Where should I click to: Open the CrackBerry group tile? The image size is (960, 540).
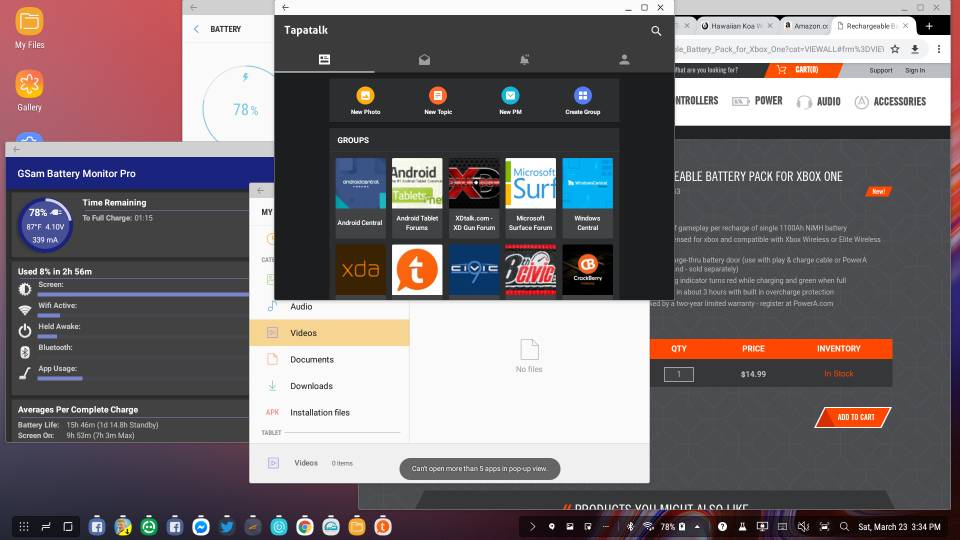[x=587, y=270]
